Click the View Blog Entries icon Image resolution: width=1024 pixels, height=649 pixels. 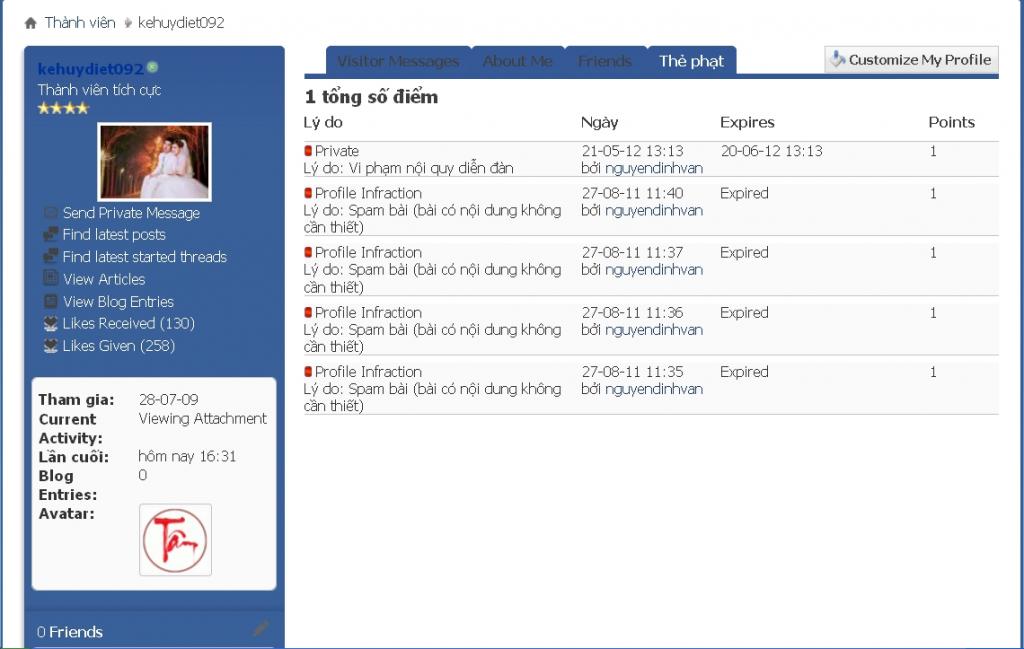(x=50, y=302)
